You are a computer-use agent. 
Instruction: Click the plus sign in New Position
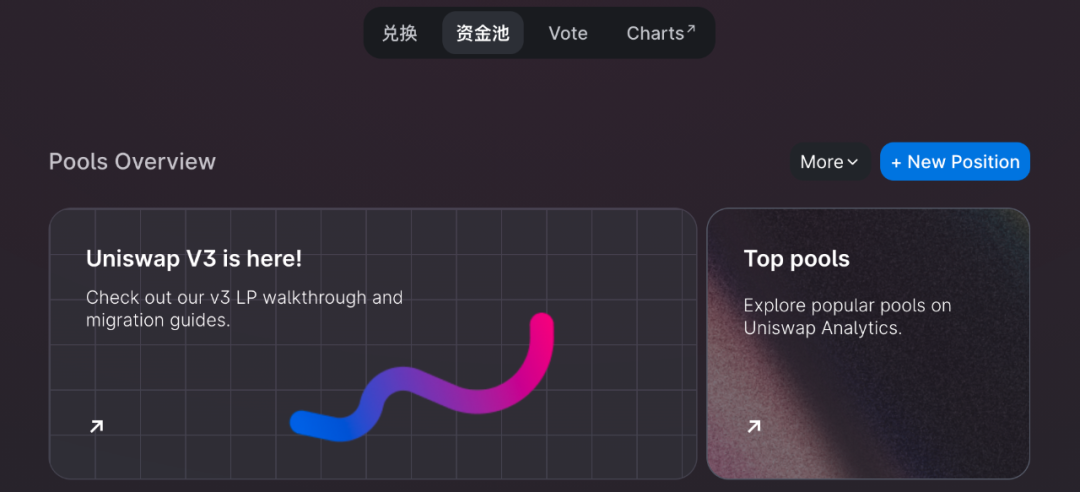pos(896,163)
